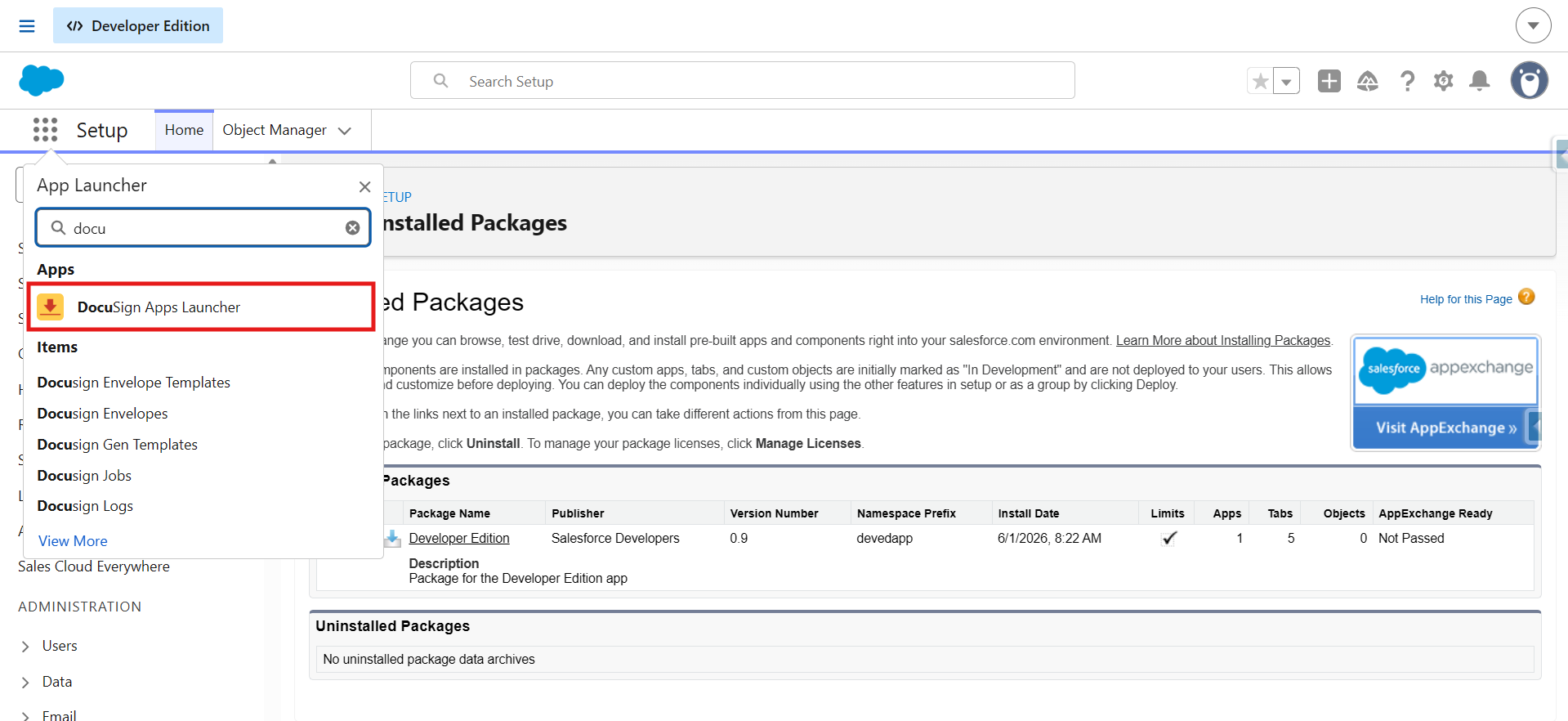The image size is (1568, 721).
Task: Click the Search Setup magnifier icon
Action: (x=440, y=81)
